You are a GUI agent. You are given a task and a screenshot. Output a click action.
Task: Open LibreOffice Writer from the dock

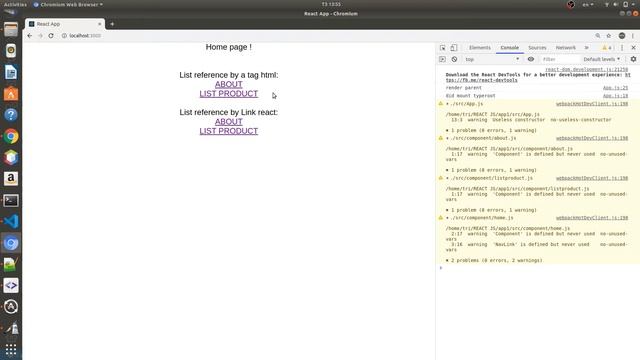[11, 73]
